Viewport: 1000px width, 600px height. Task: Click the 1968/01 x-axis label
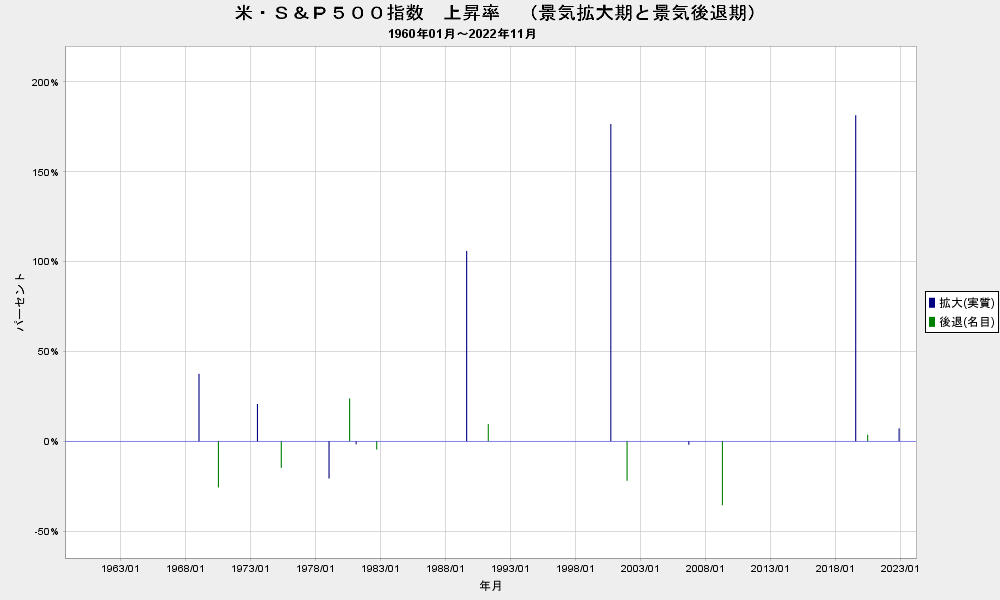(x=185, y=568)
